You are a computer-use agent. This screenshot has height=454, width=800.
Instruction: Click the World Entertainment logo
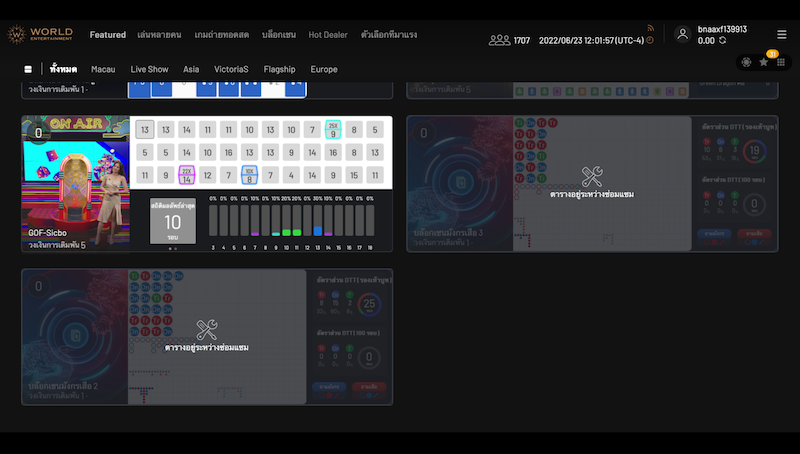coord(40,34)
